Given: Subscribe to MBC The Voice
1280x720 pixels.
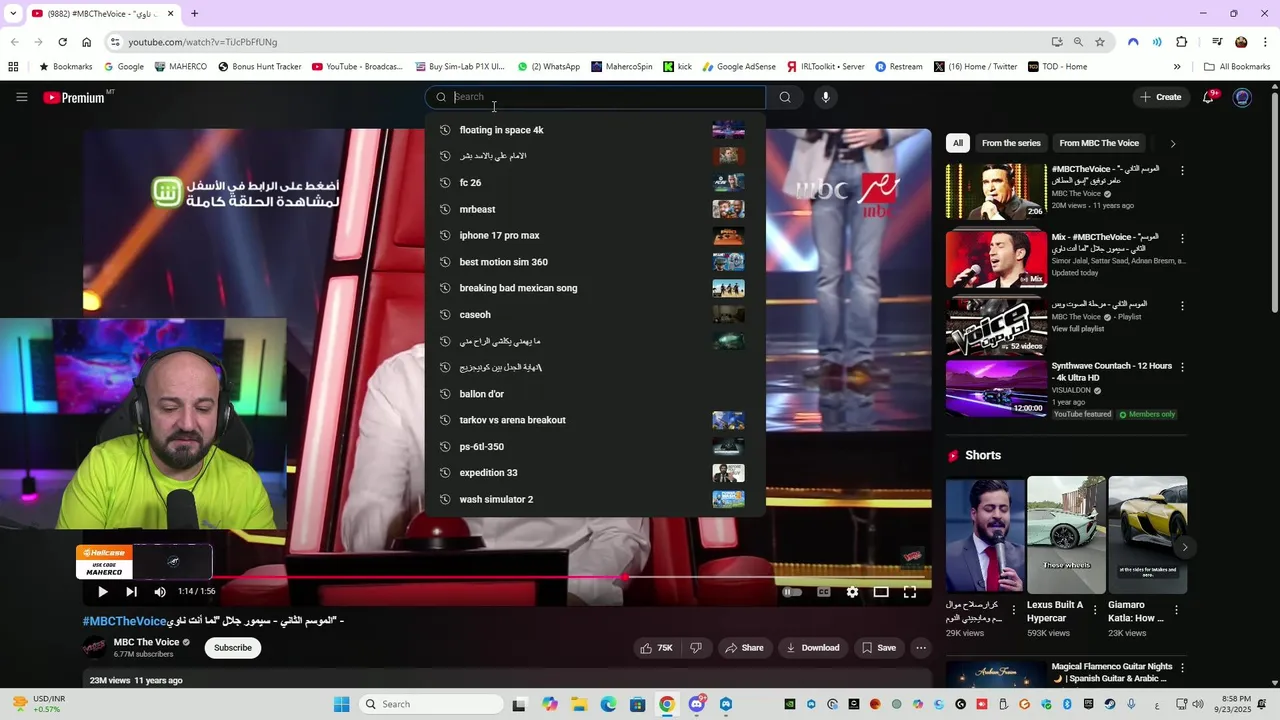Looking at the screenshot, I should (233, 648).
